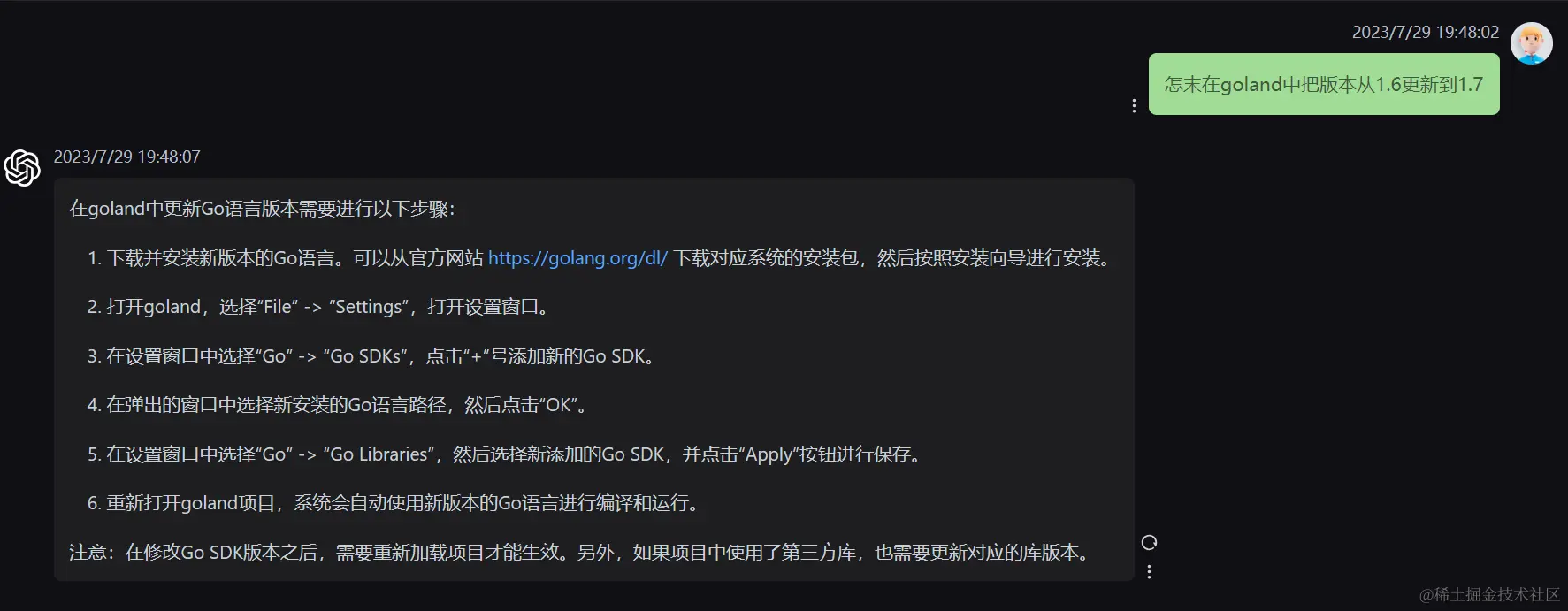Click the note line starting with 注意
The height and width of the screenshot is (611, 1568).
pyautogui.click(x=581, y=553)
